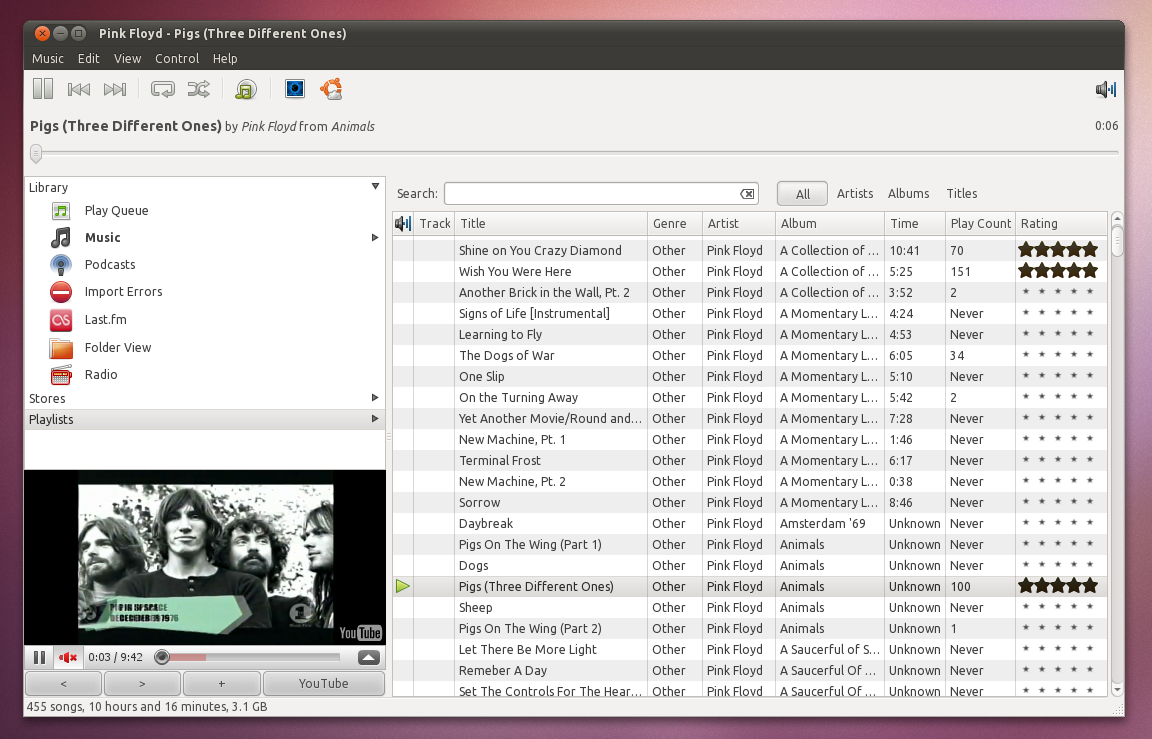Select Music in the library sidebar

click(x=102, y=237)
